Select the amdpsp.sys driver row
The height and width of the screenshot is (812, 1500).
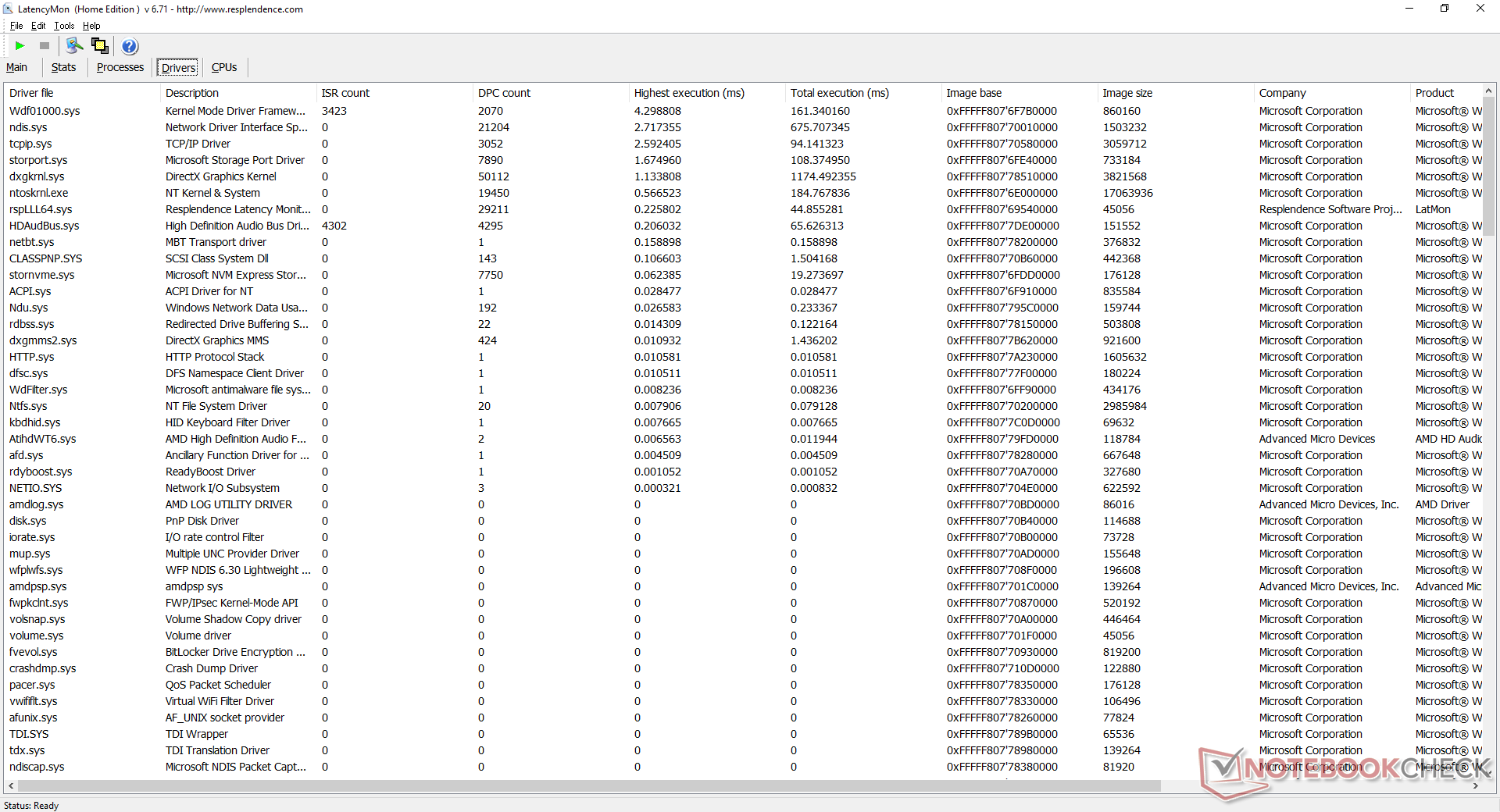click(x=743, y=586)
